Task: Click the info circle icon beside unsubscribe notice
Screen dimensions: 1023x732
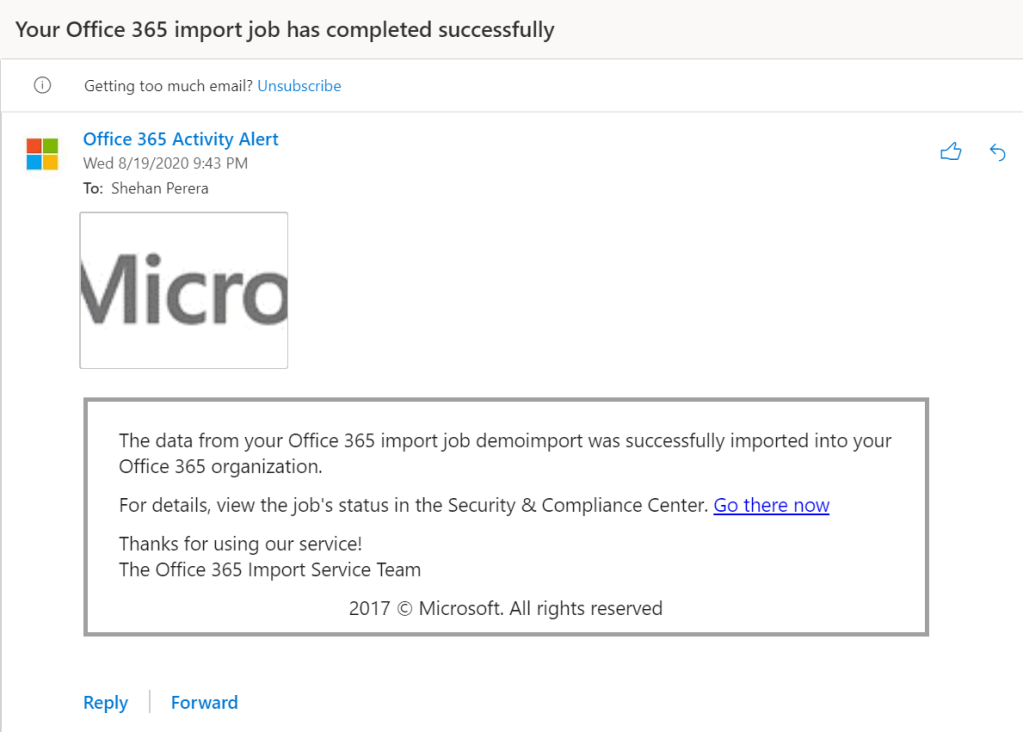Action: pos(42,86)
